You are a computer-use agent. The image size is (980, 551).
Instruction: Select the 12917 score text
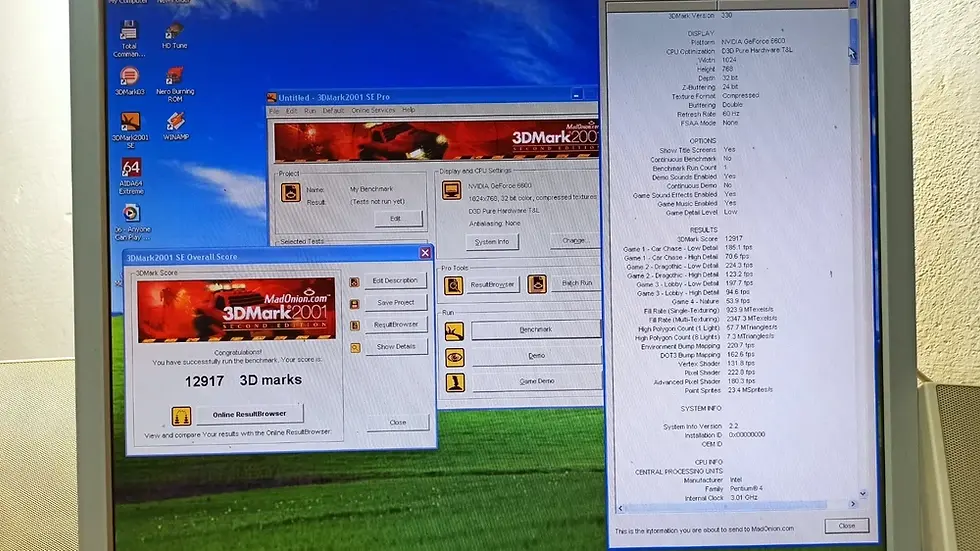pos(204,381)
